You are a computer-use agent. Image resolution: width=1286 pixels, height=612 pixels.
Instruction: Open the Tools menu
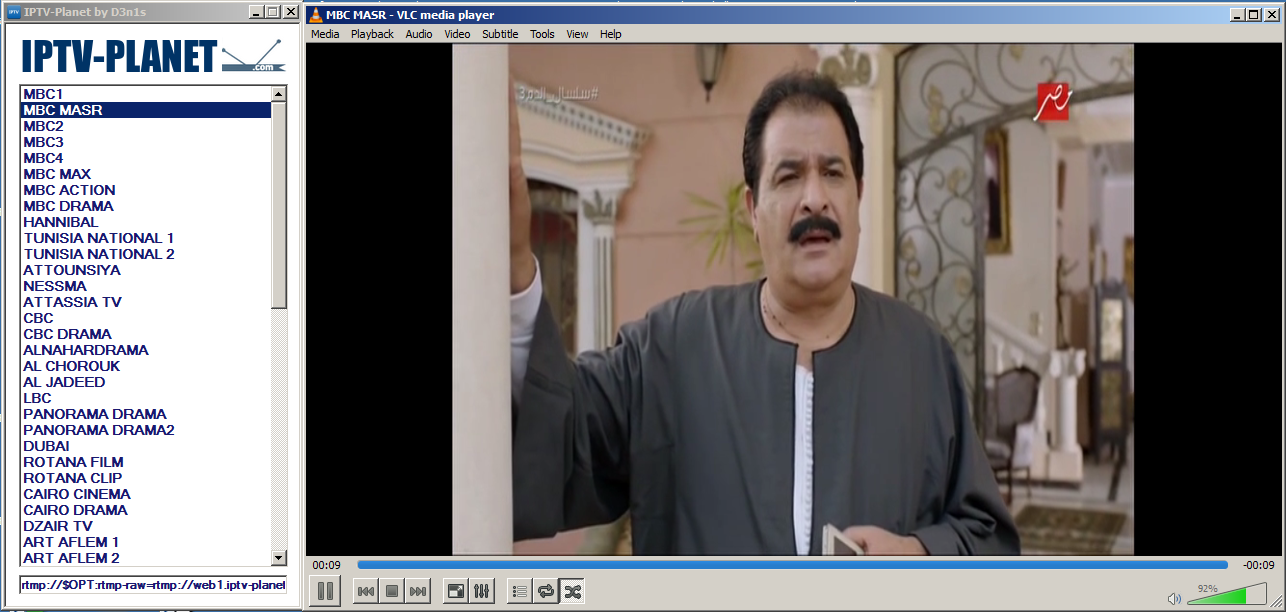click(x=542, y=34)
